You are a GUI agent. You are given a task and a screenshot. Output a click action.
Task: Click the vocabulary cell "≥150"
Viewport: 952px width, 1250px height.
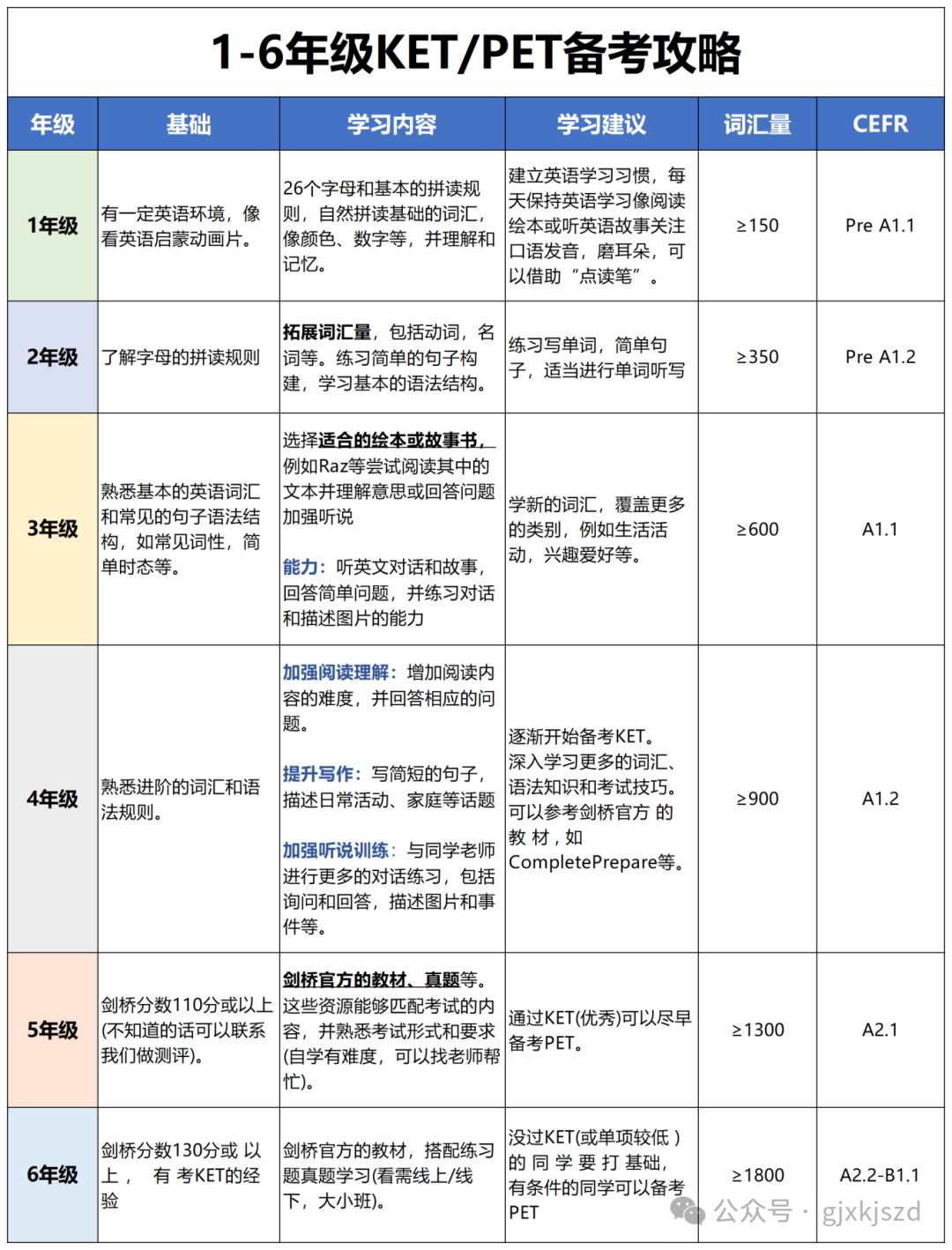click(x=758, y=226)
